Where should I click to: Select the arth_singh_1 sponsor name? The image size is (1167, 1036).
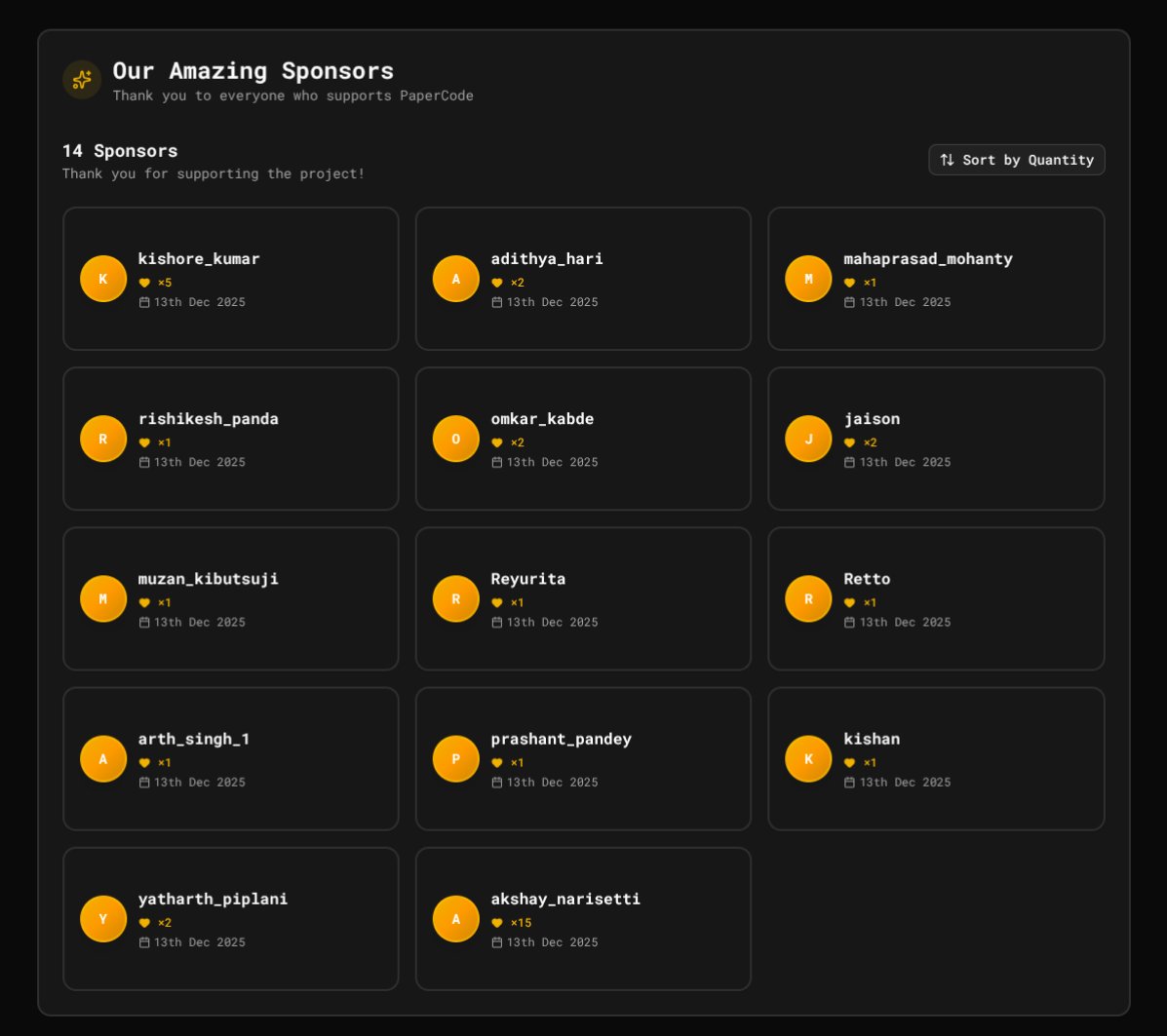coord(194,739)
